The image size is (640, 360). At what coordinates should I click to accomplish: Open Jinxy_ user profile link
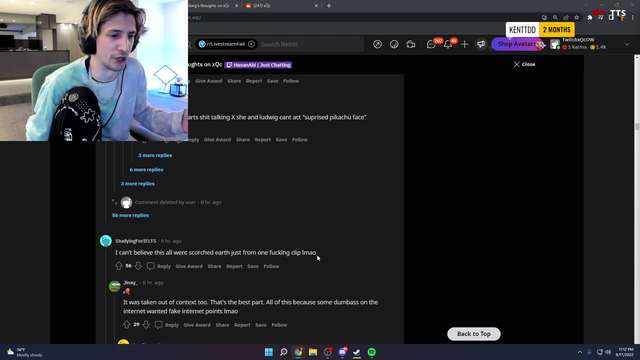click(x=131, y=282)
